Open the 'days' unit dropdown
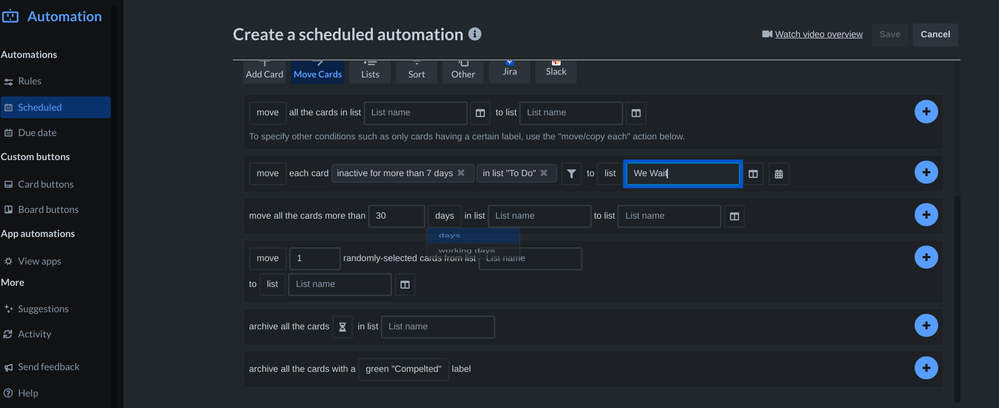 click(x=445, y=216)
